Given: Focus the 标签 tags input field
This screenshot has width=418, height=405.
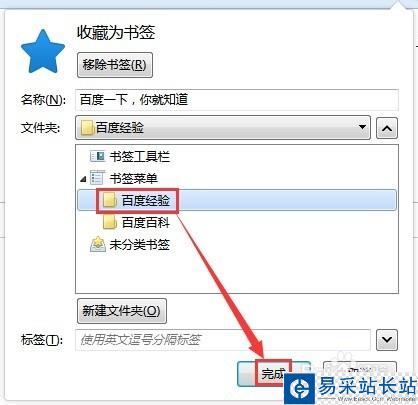Looking at the screenshot, I should pyautogui.click(x=223, y=340).
